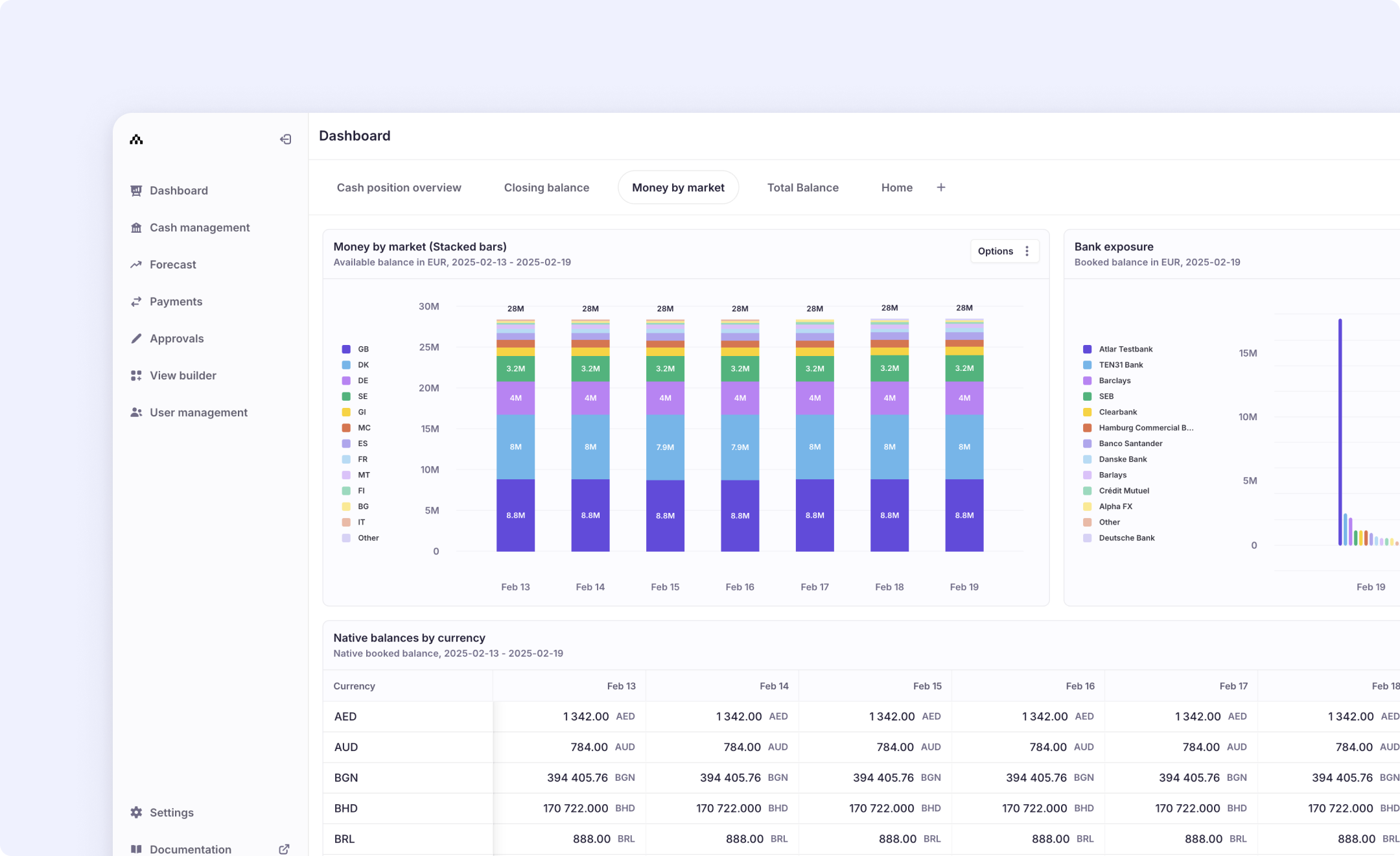1400x856 pixels.
Task: Open Cash management from the sidebar
Action: click(200, 228)
